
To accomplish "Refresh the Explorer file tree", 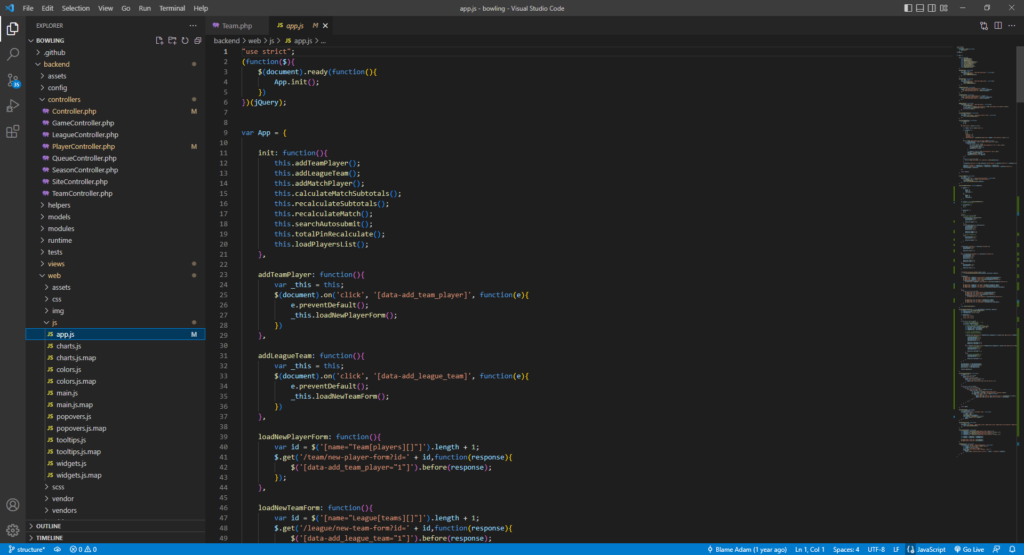I will (x=185, y=40).
